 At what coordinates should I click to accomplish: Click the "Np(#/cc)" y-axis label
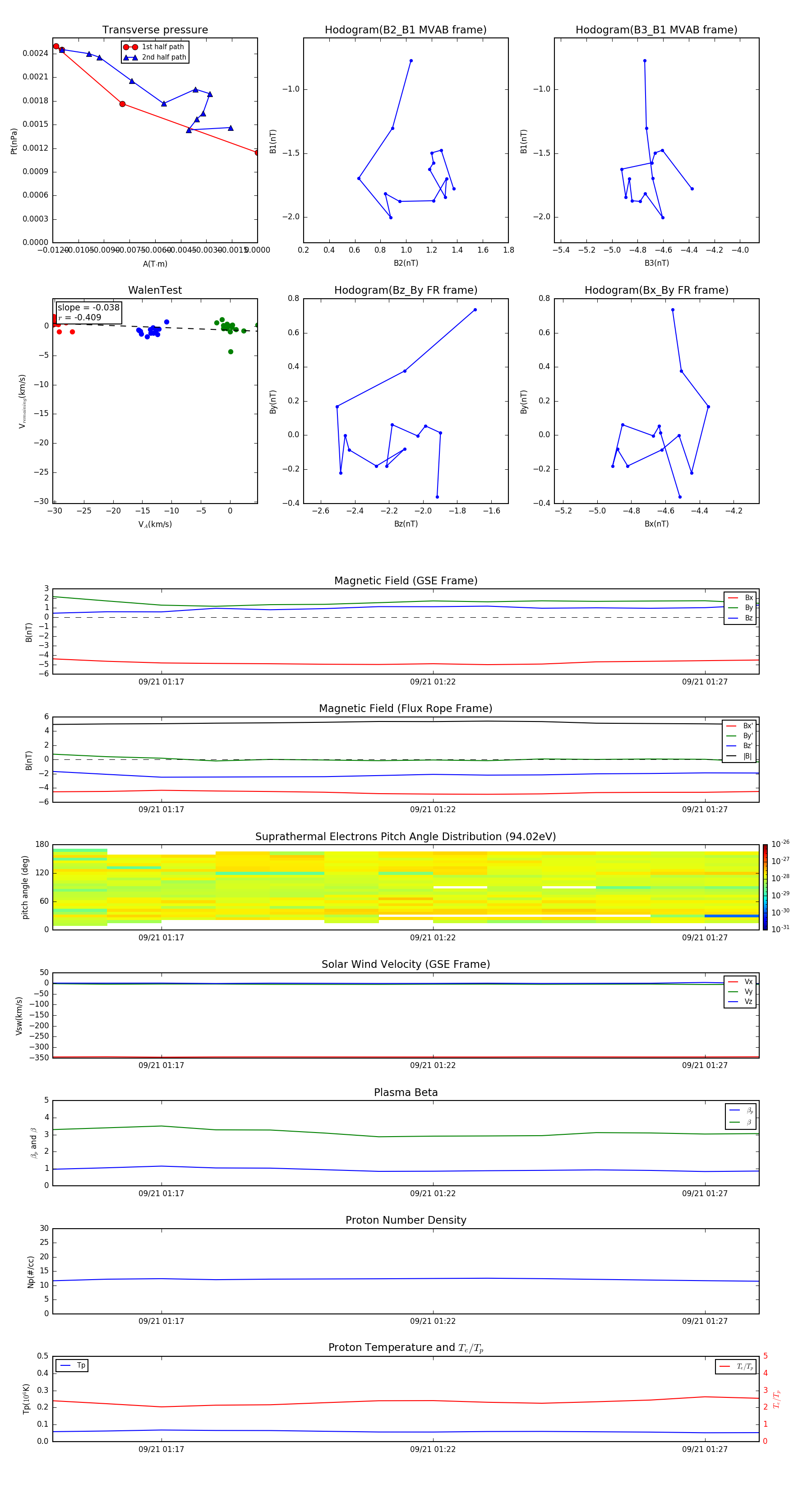(31, 1272)
